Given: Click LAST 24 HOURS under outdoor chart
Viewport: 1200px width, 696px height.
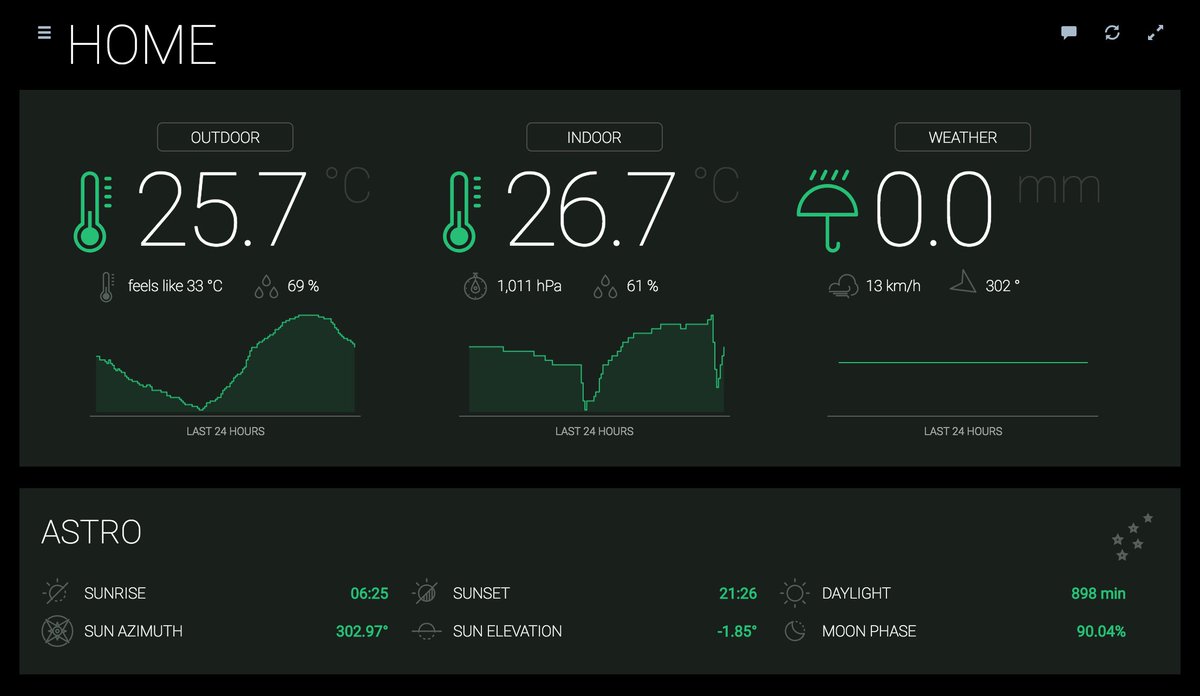Looking at the screenshot, I should tap(225, 432).
